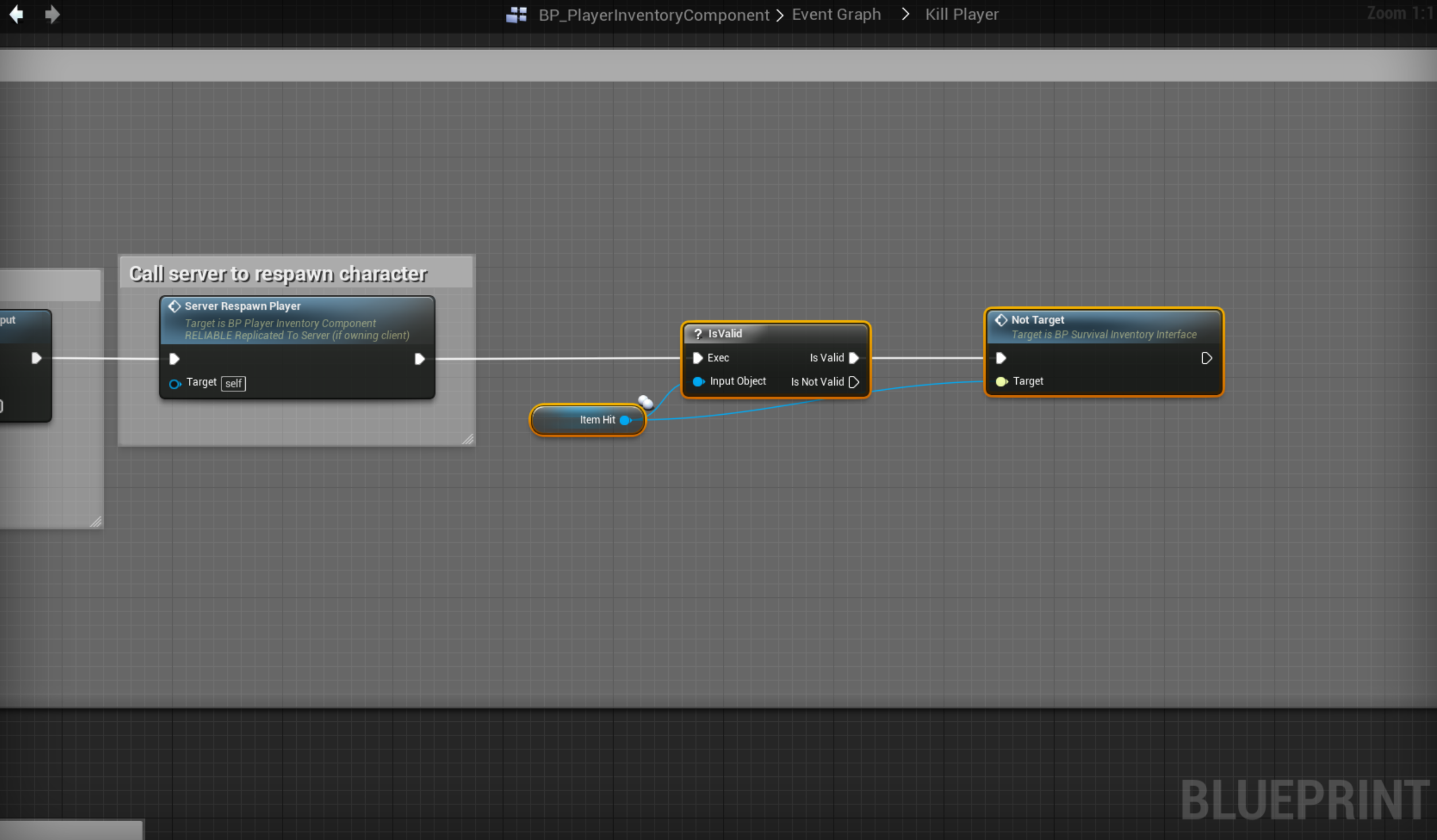The image size is (1437, 840).
Task: Click the Is Valid output exec pin
Action: (854, 358)
